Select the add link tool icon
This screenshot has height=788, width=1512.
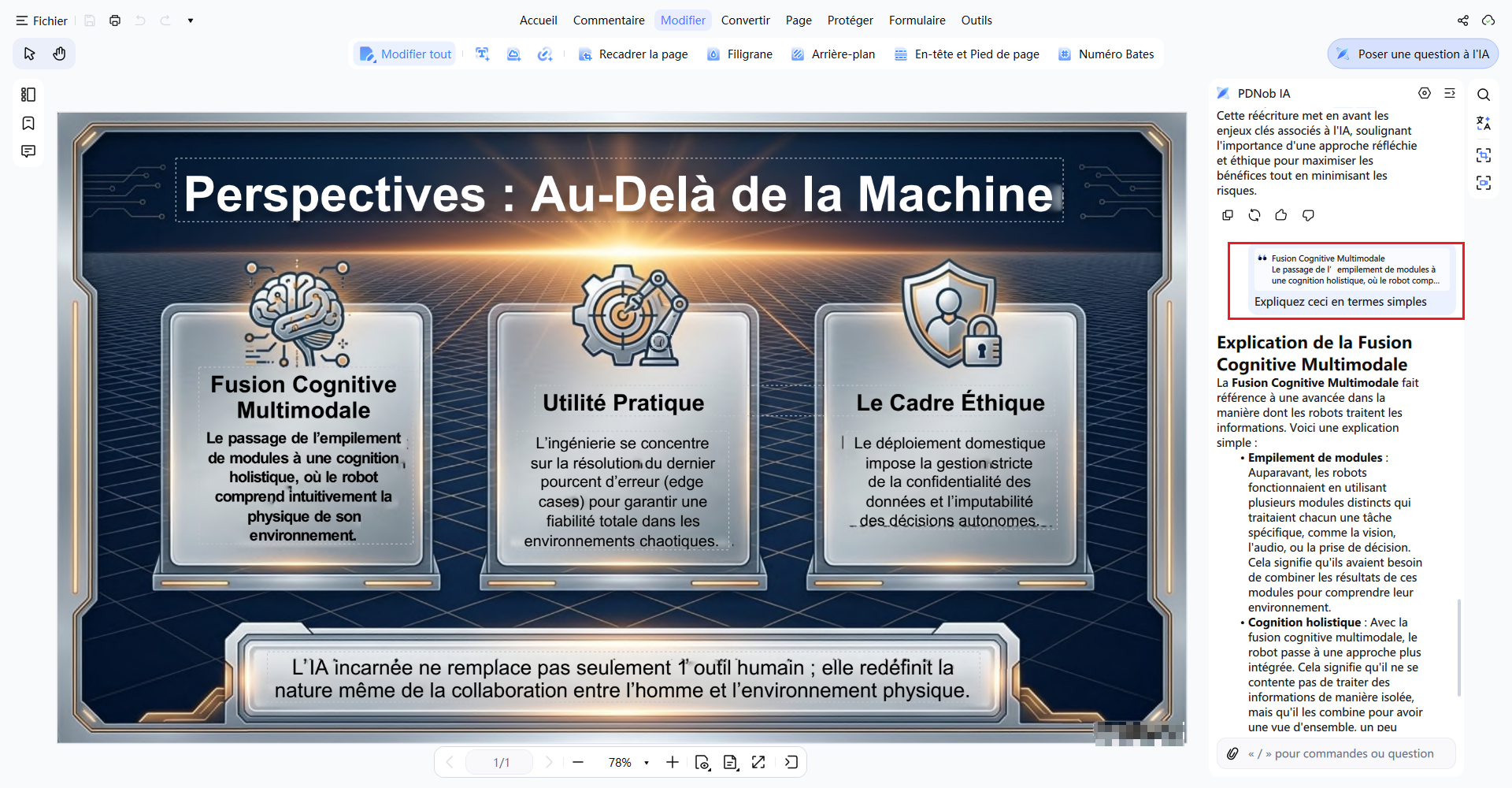(545, 54)
